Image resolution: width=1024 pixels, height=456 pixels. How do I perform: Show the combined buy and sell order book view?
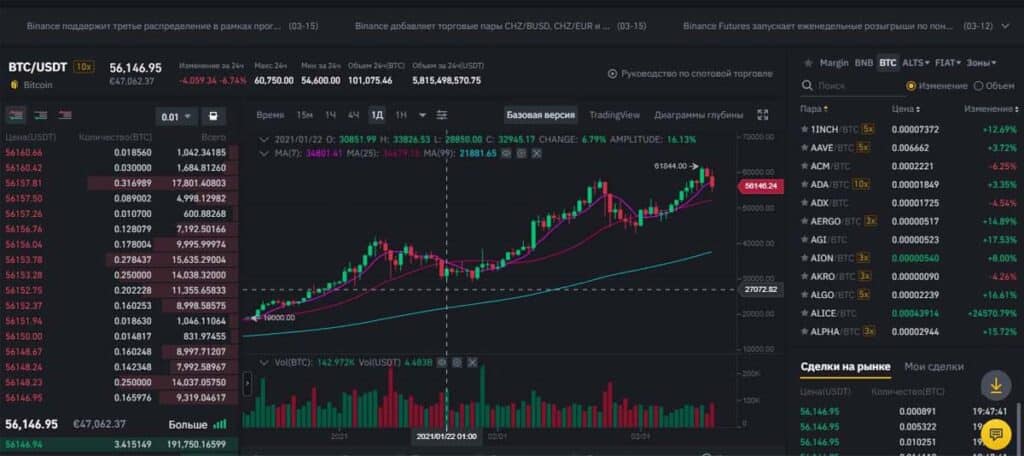click(x=16, y=115)
